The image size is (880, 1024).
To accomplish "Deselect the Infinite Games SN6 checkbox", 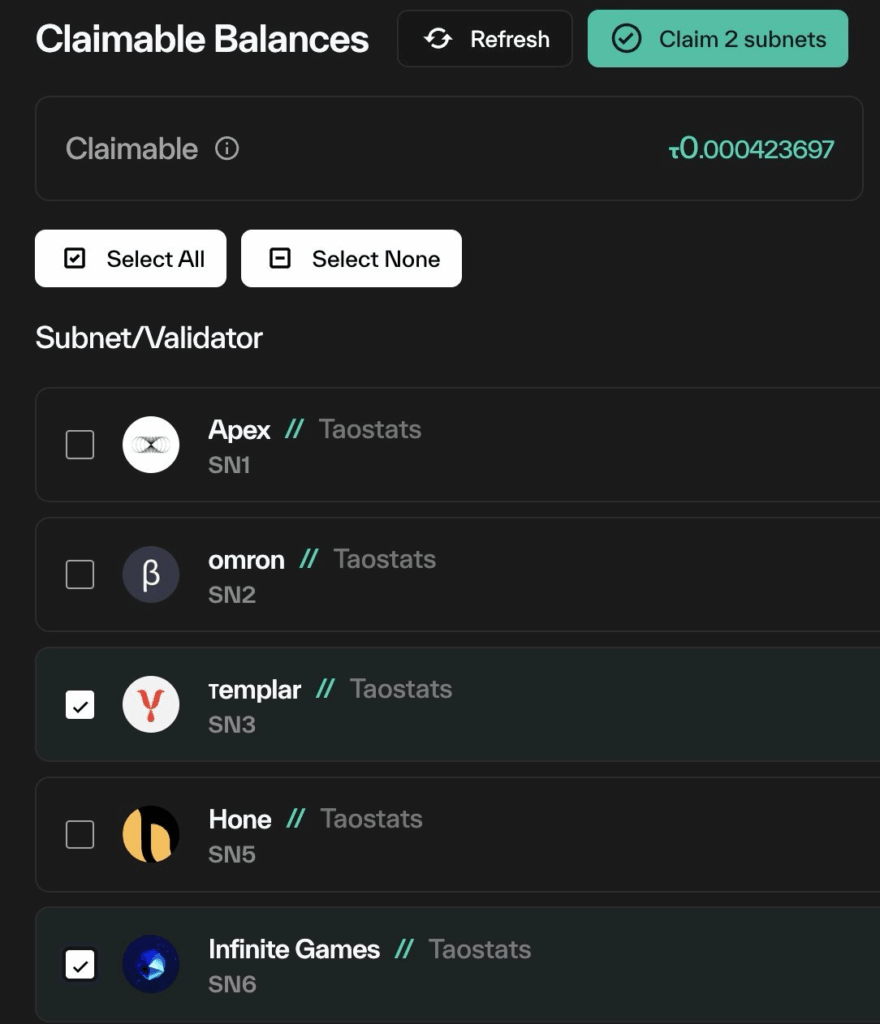I will point(80,965).
